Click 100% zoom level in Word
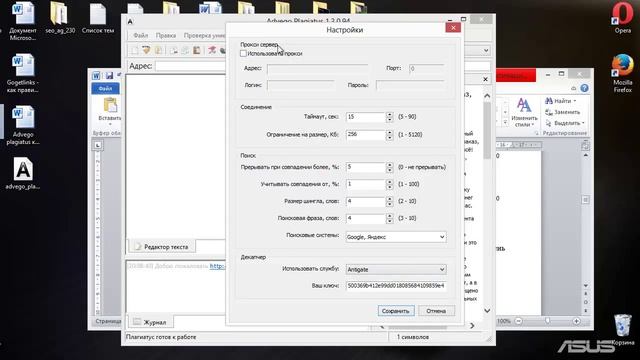This screenshot has height=360, width=640. click(x=504, y=321)
